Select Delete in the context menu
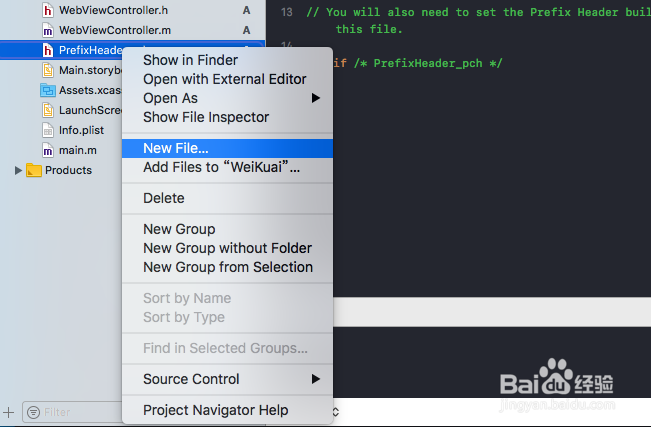Screen dimensions: 651x427 tap(164, 198)
